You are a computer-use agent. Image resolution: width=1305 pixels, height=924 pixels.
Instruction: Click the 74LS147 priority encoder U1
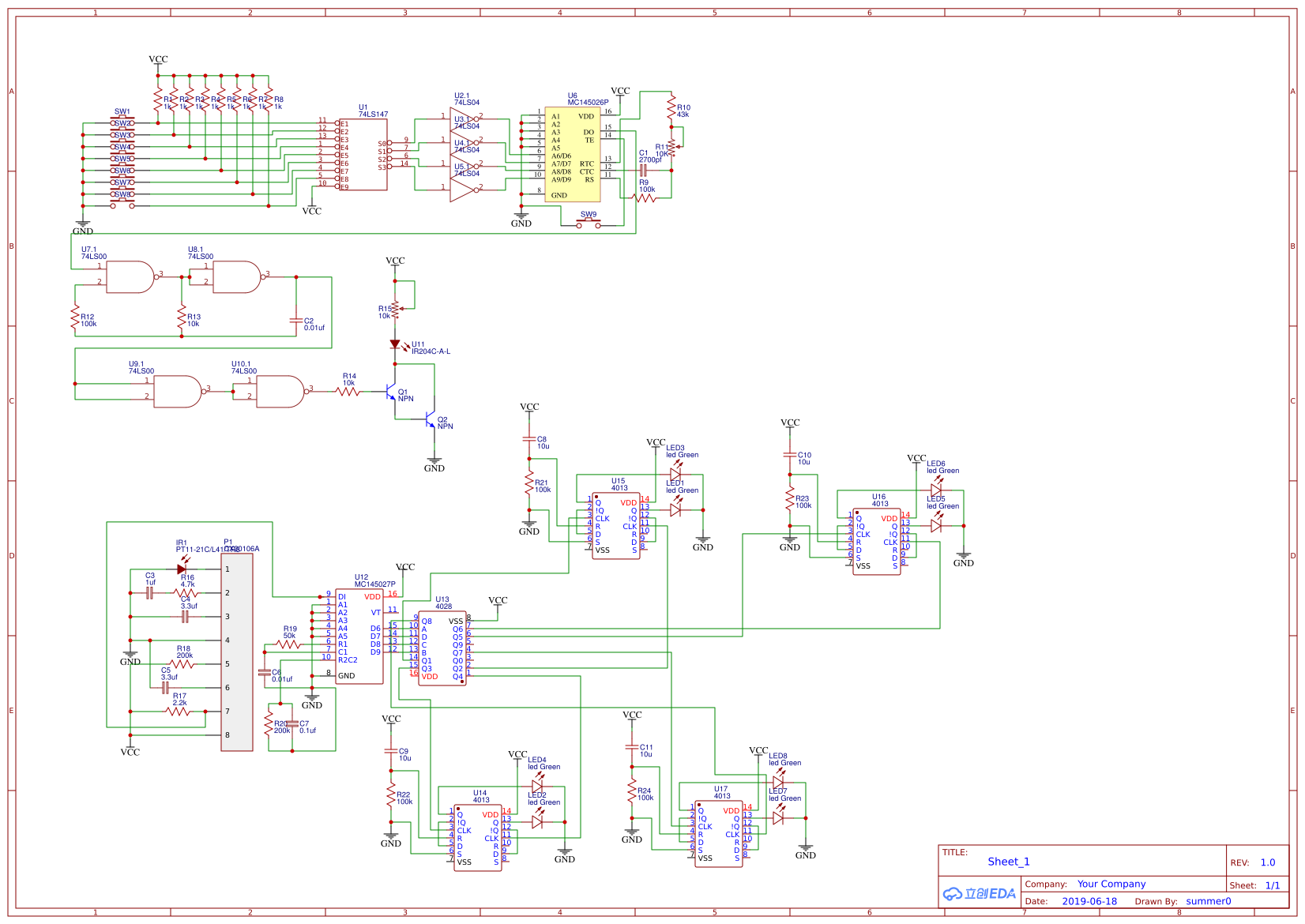[363, 155]
